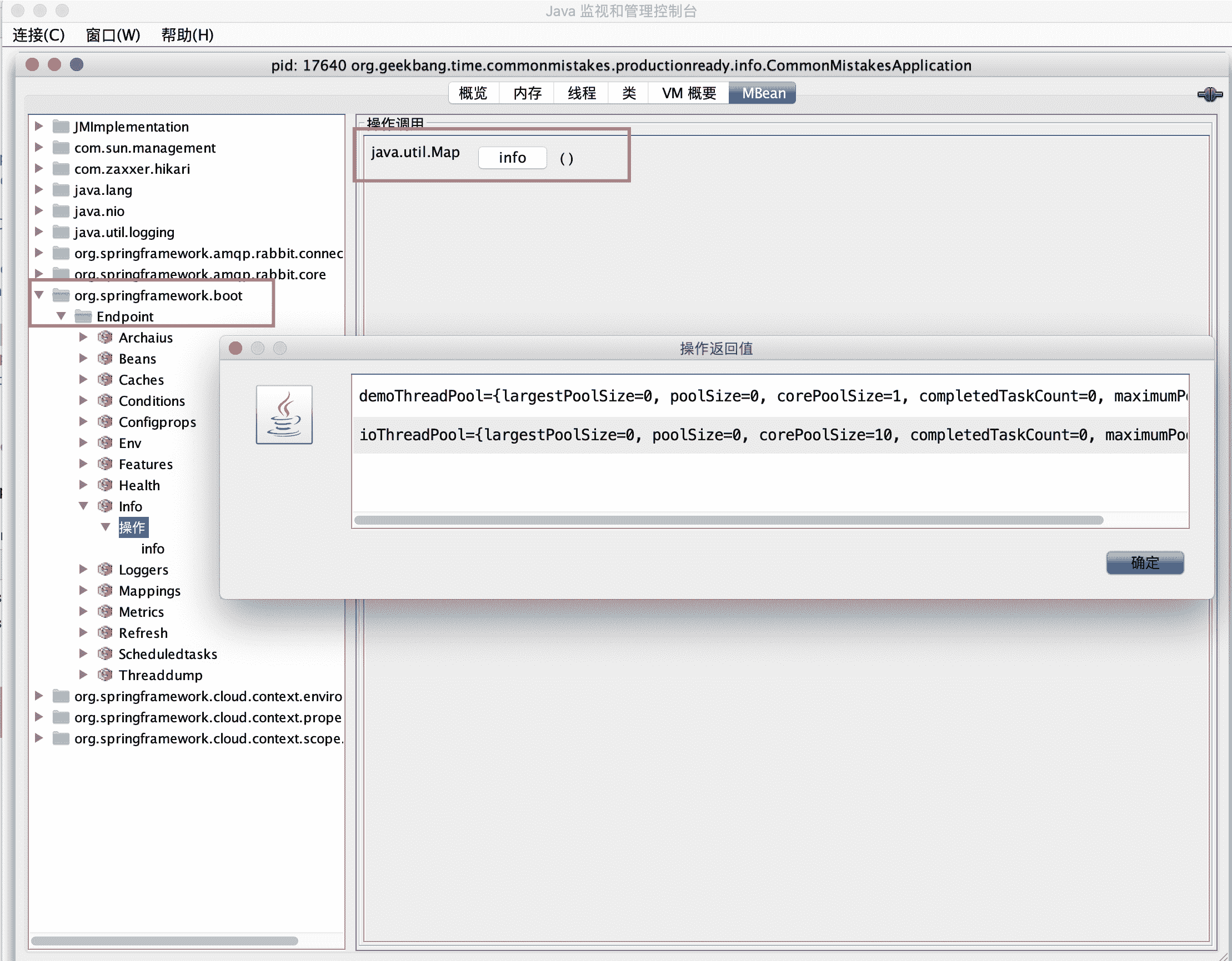
Task: Click the Health MBean bean icon
Action: [105, 485]
